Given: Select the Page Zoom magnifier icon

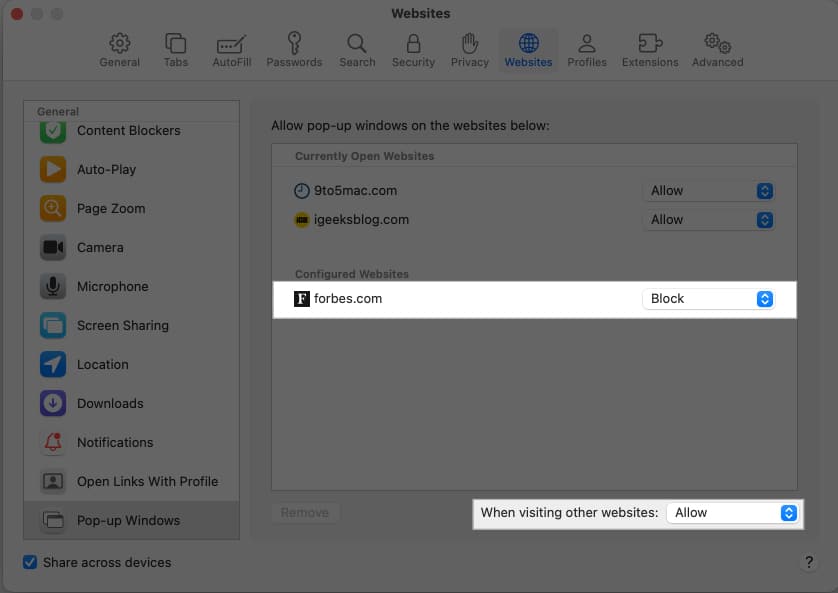Looking at the screenshot, I should pos(53,208).
